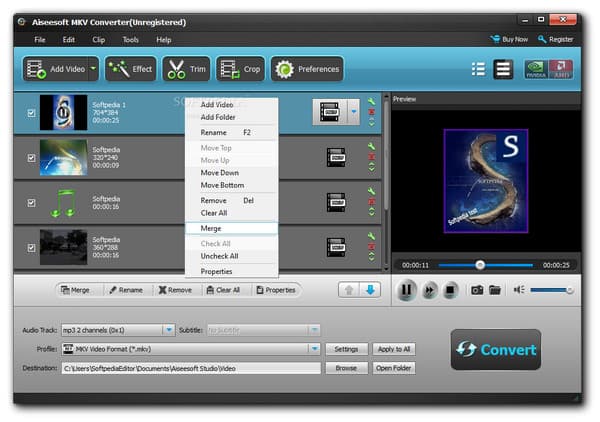Viewport: 600px width, 422px height.
Task: Pause the preview playback
Action: pos(407,290)
